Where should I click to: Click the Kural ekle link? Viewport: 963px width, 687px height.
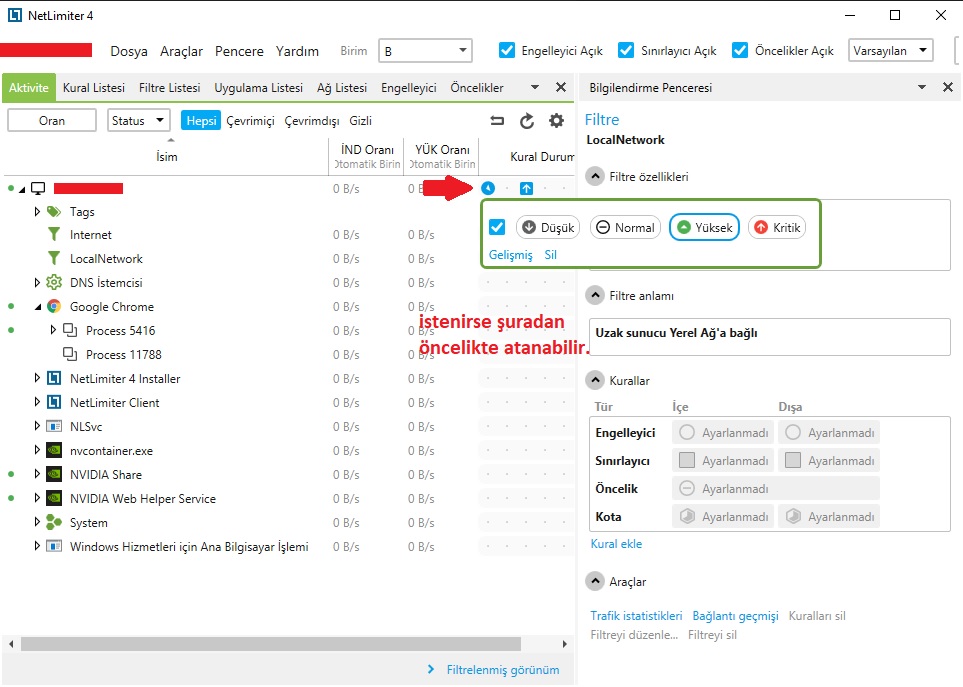616,544
